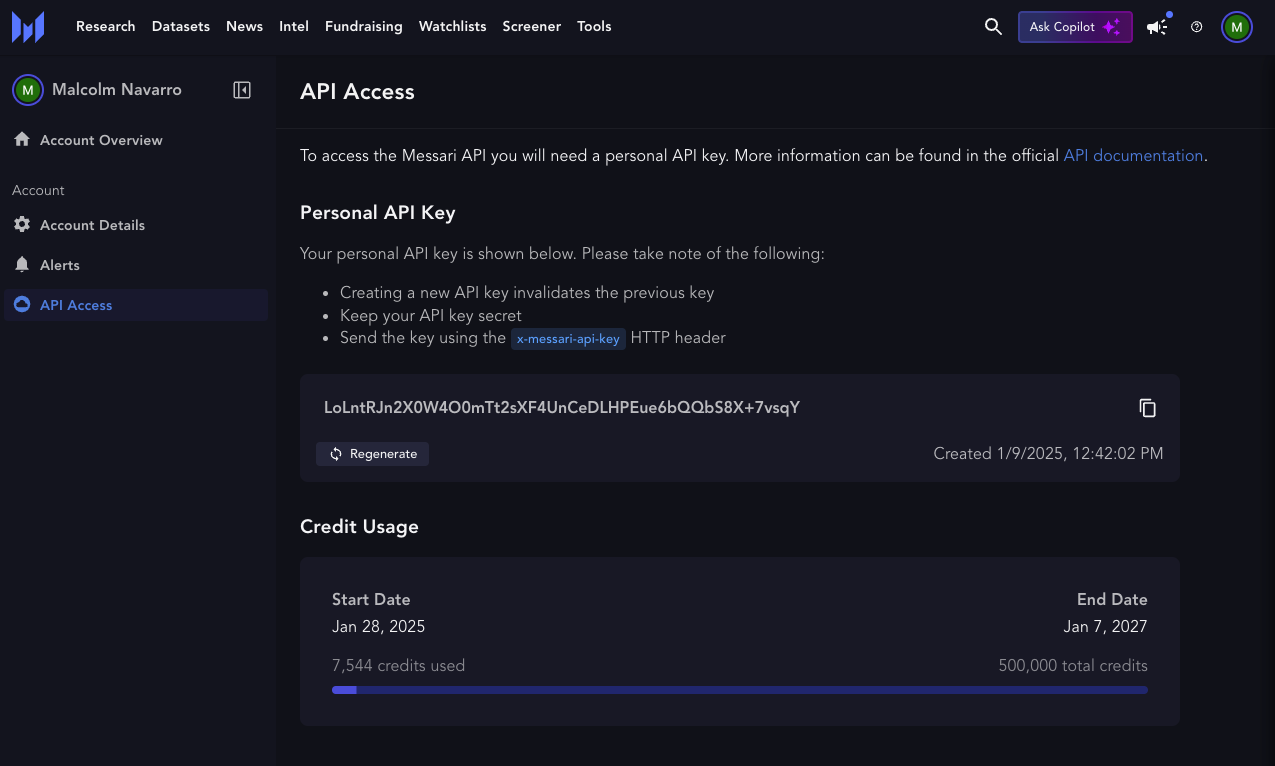Click the credit usage progress bar
The height and width of the screenshot is (766, 1275).
coord(740,690)
